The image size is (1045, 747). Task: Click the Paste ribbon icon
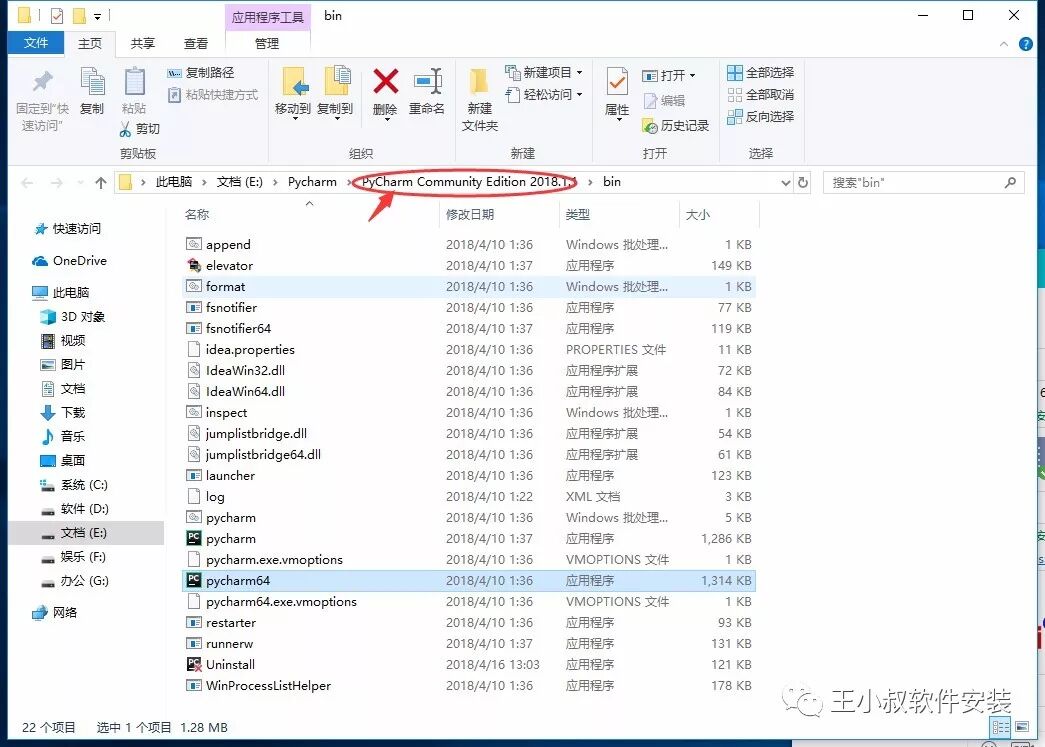pyautogui.click(x=134, y=82)
